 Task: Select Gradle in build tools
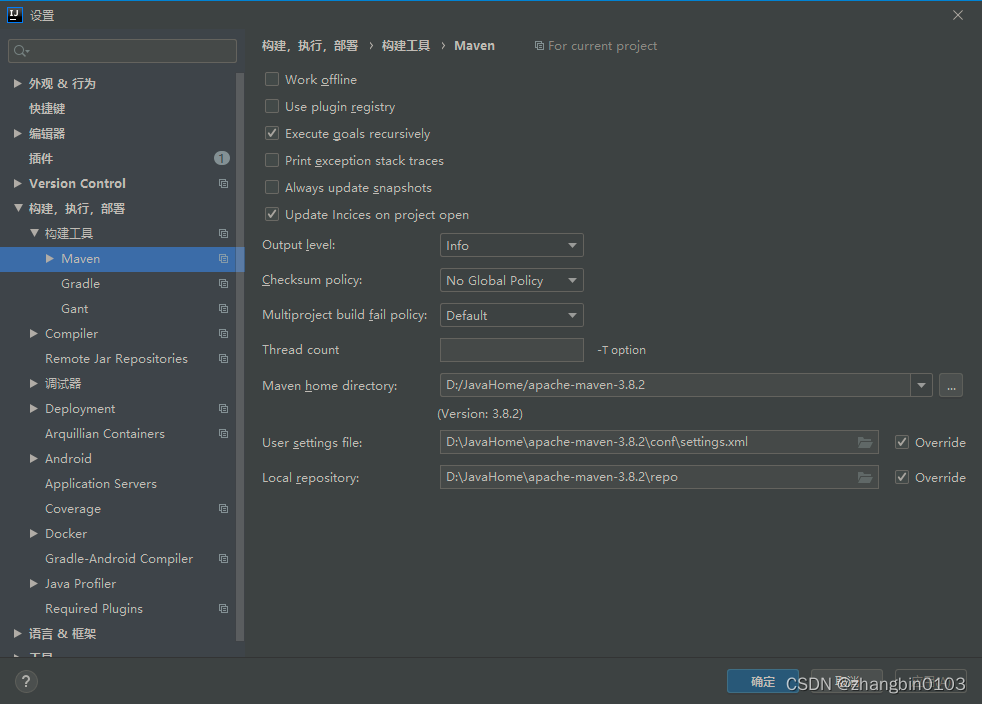pos(80,284)
